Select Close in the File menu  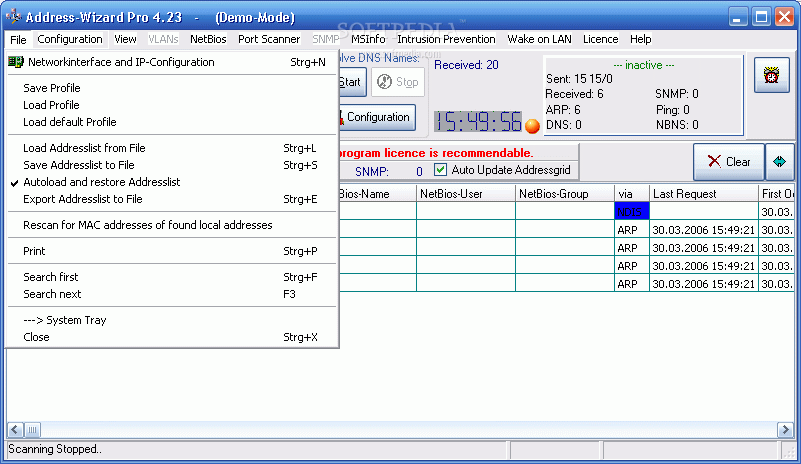pos(172,337)
